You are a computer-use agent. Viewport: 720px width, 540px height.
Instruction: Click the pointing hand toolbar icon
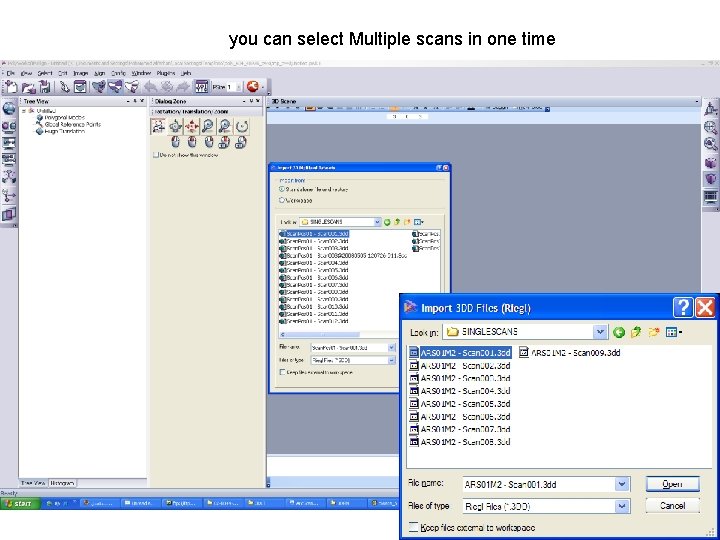65,86
